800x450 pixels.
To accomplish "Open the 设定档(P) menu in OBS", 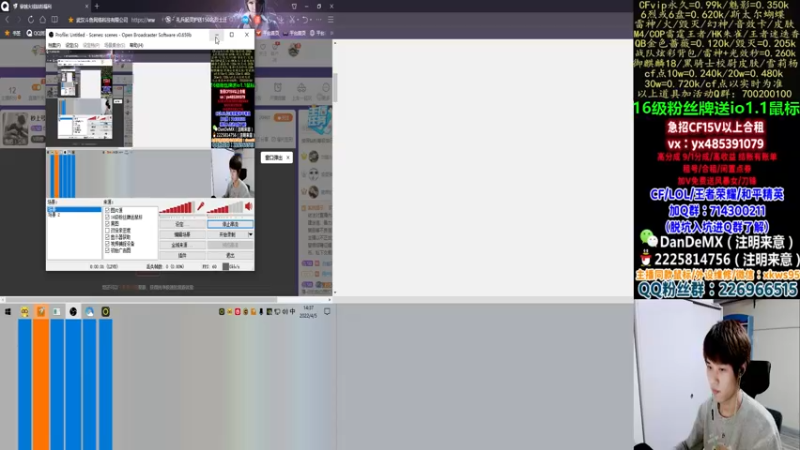I will coord(91,45).
